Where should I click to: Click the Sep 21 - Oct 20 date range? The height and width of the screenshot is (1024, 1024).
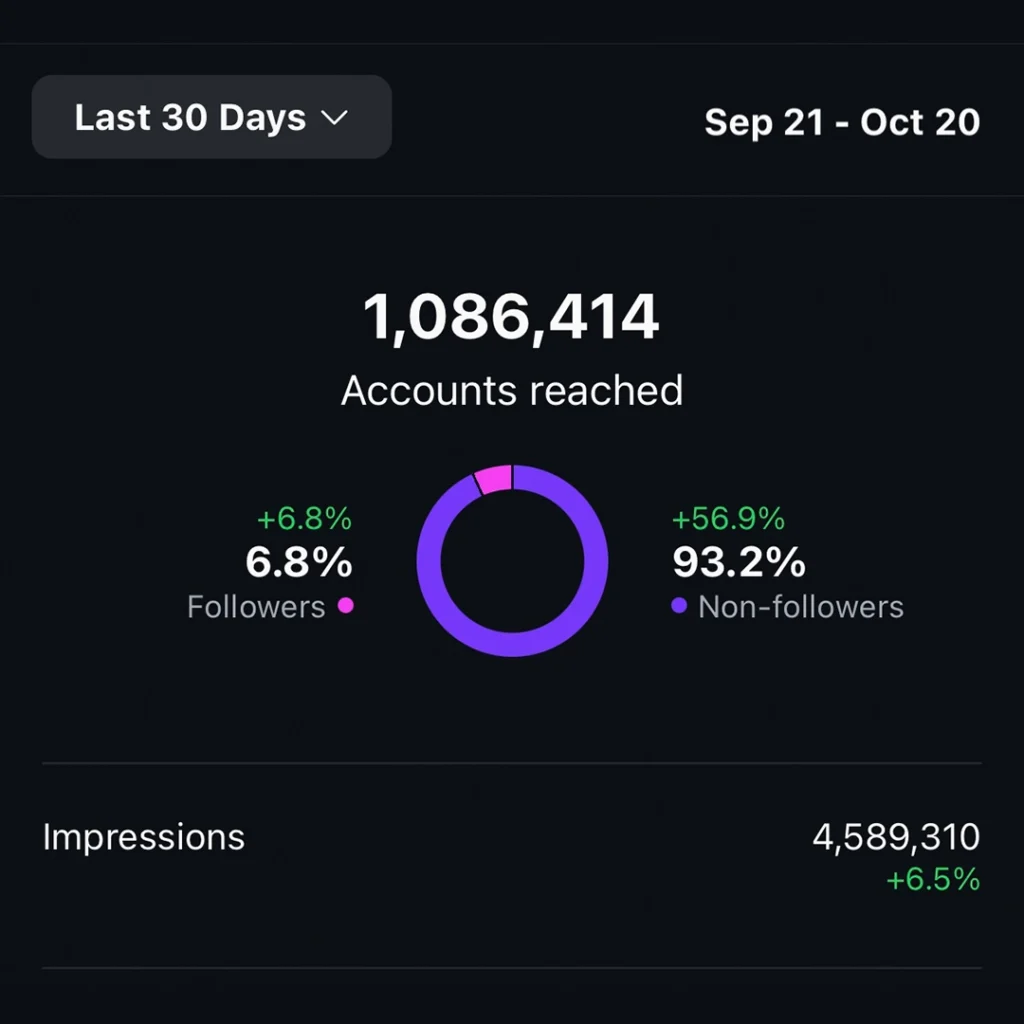coord(842,122)
